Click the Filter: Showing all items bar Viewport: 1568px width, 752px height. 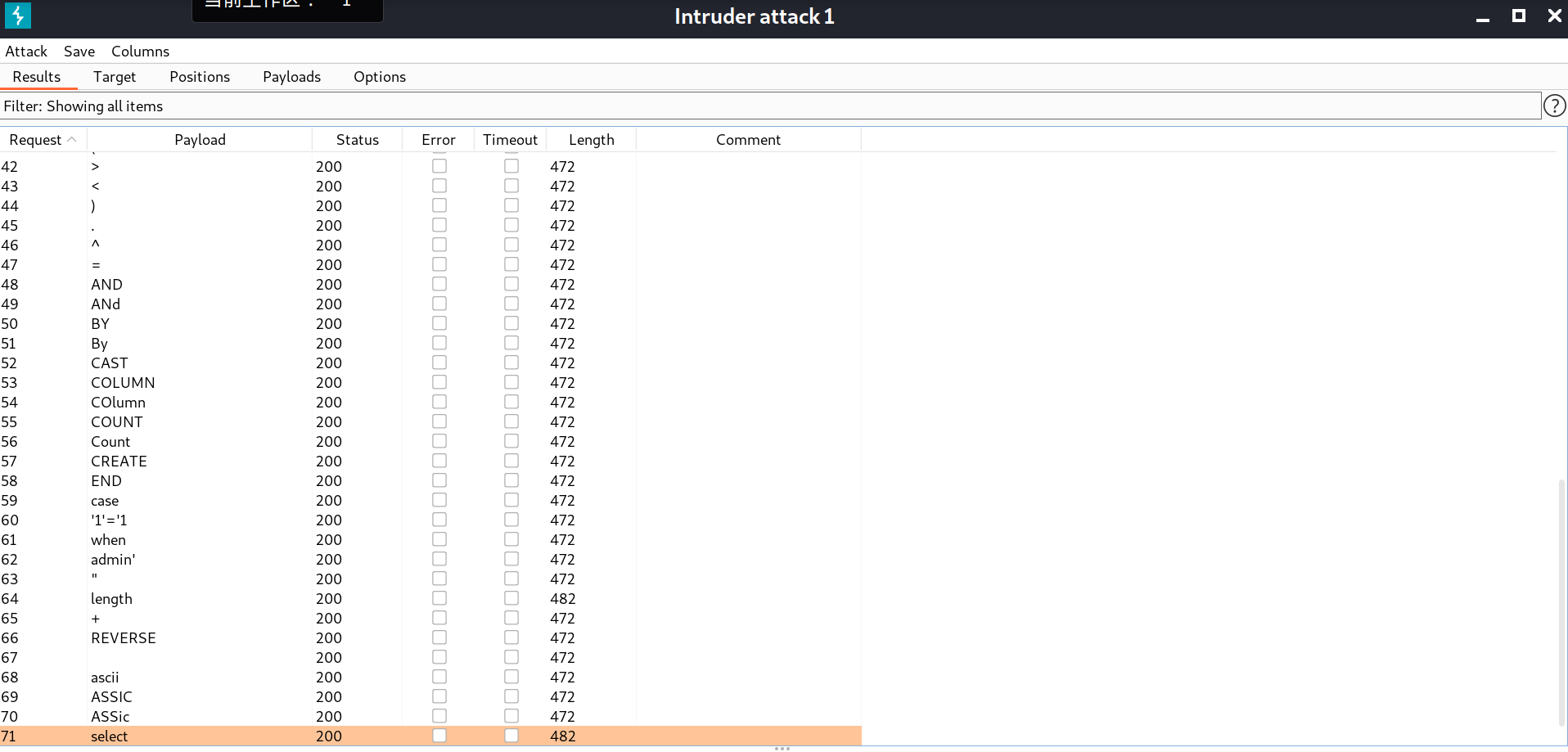(x=770, y=106)
